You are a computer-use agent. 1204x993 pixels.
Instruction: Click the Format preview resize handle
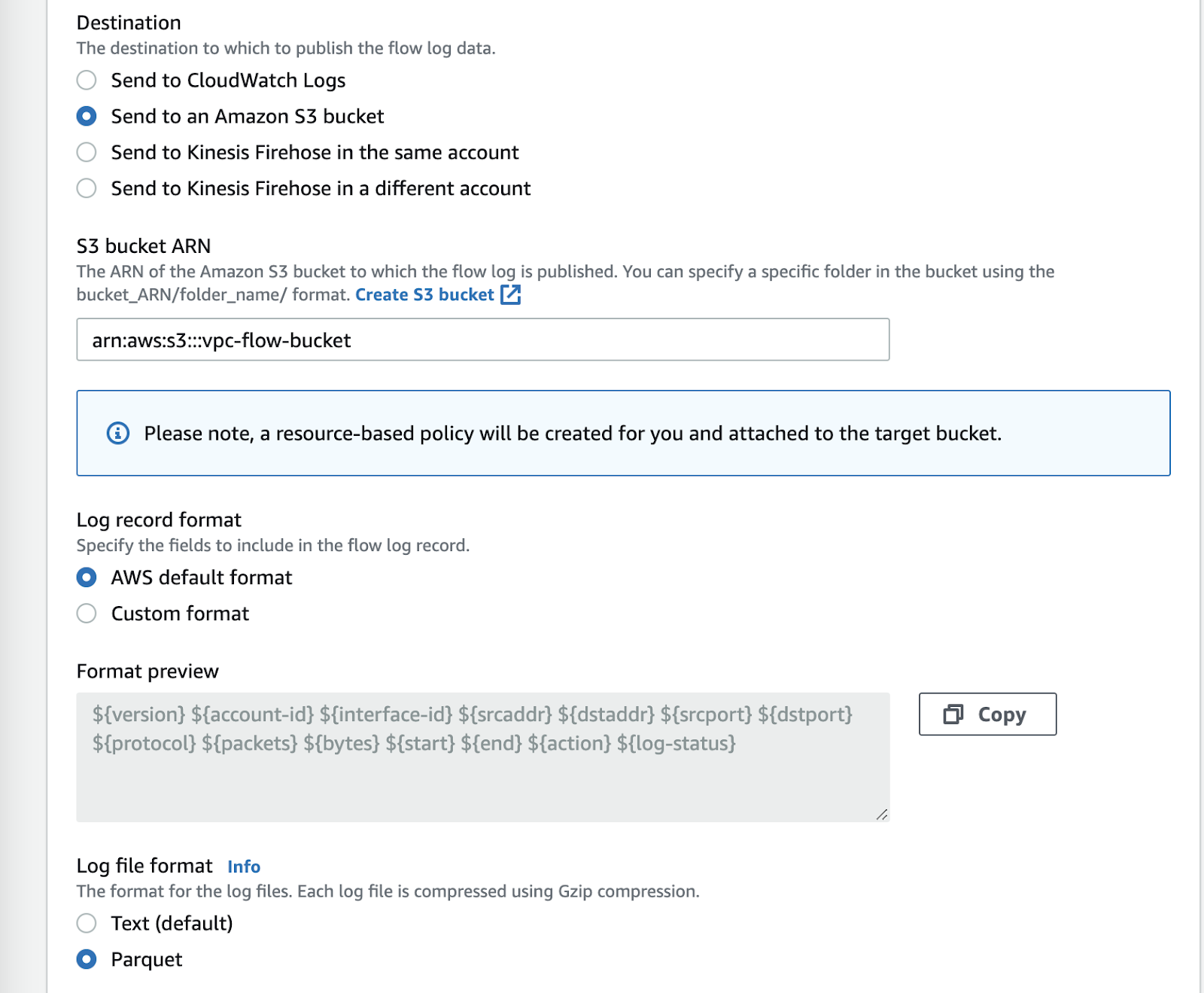(x=882, y=815)
